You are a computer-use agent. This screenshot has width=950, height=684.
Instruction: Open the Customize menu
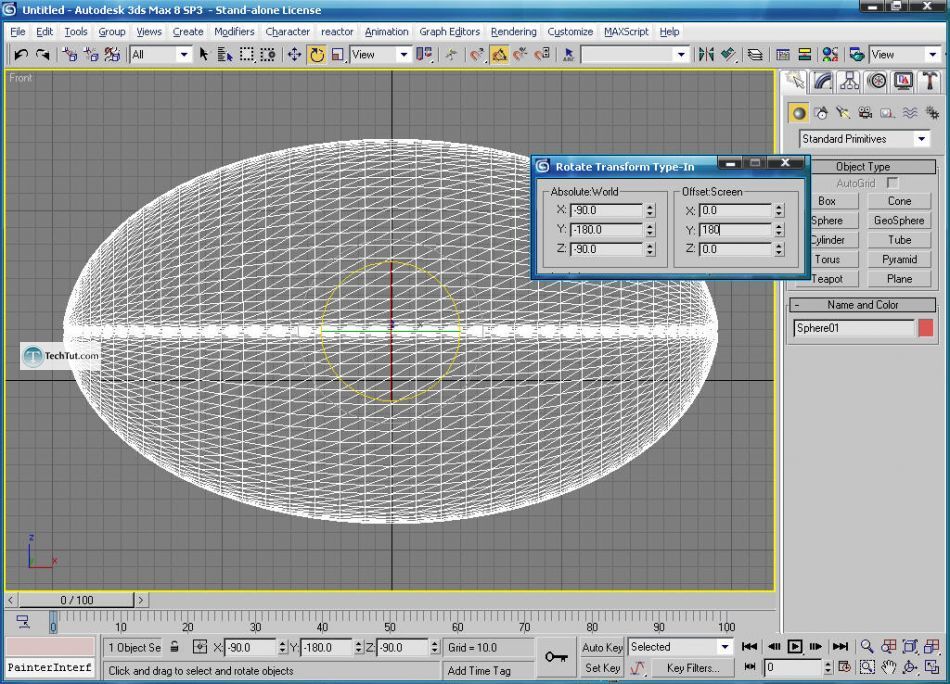(570, 32)
